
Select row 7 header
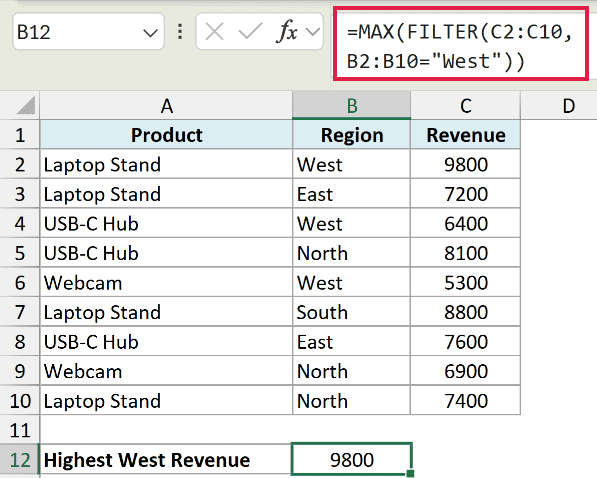point(20,312)
